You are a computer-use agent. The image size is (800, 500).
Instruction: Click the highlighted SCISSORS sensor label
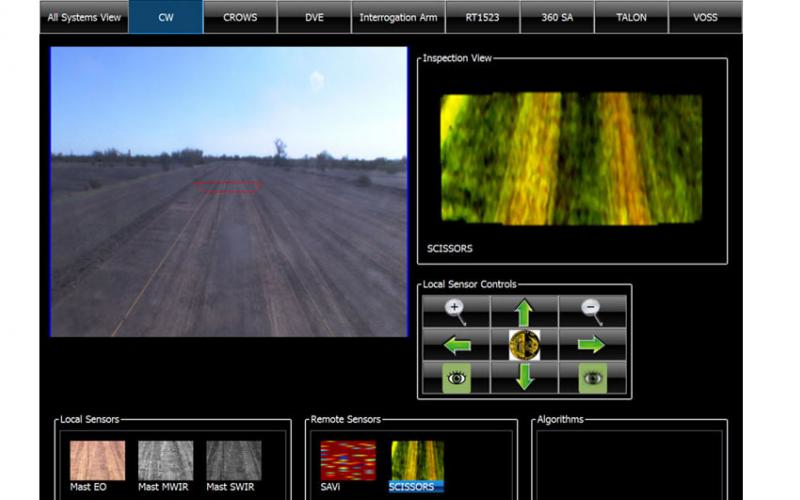tap(416, 487)
